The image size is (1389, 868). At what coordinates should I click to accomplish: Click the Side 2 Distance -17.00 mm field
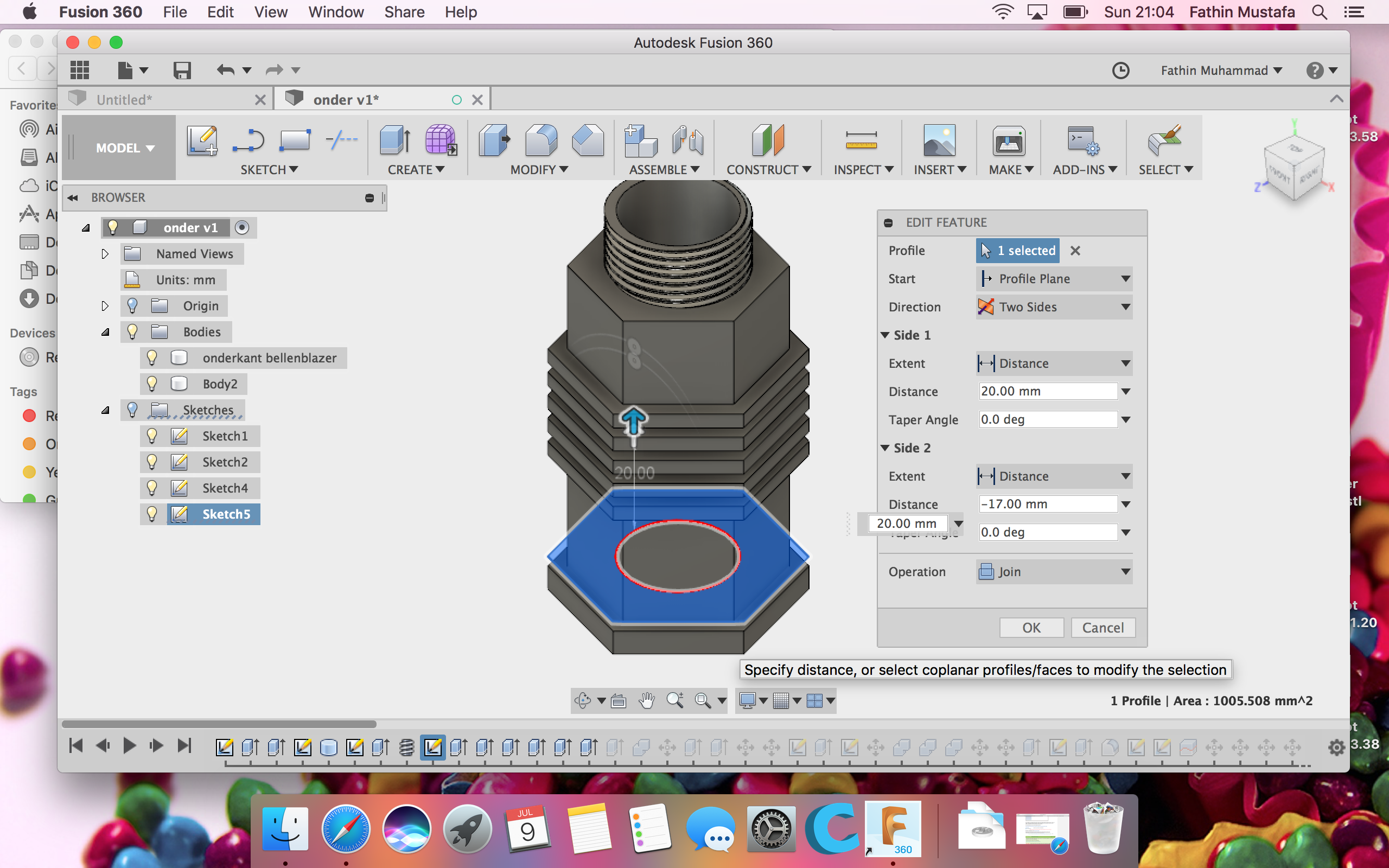click(1048, 504)
